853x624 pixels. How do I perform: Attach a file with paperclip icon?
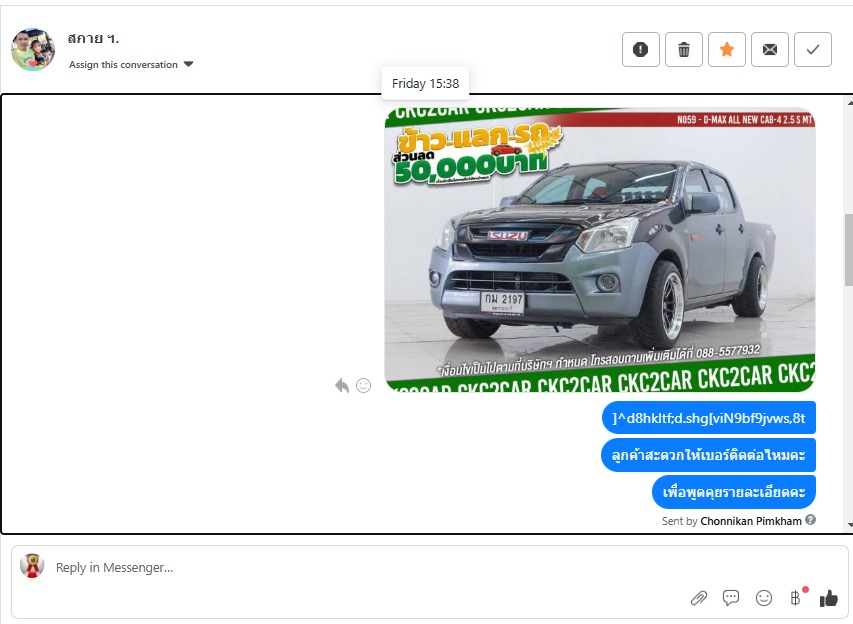coord(699,598)
